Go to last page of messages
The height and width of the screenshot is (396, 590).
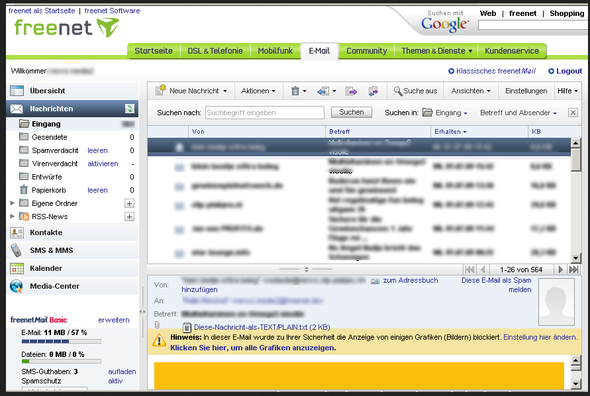coord(573,270)
